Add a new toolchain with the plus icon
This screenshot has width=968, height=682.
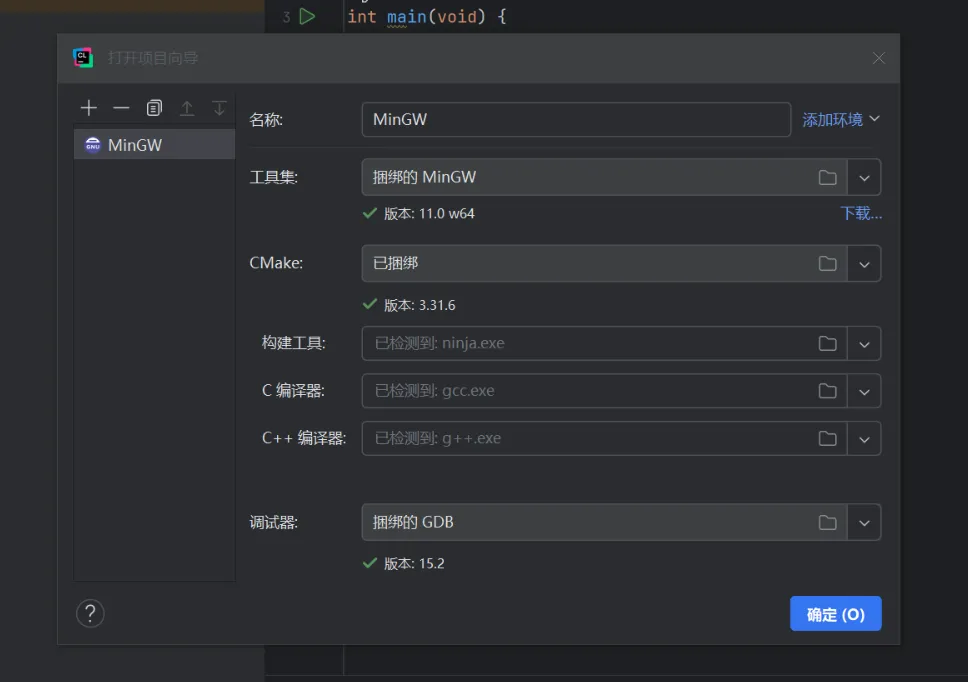(x=89, y=108)
